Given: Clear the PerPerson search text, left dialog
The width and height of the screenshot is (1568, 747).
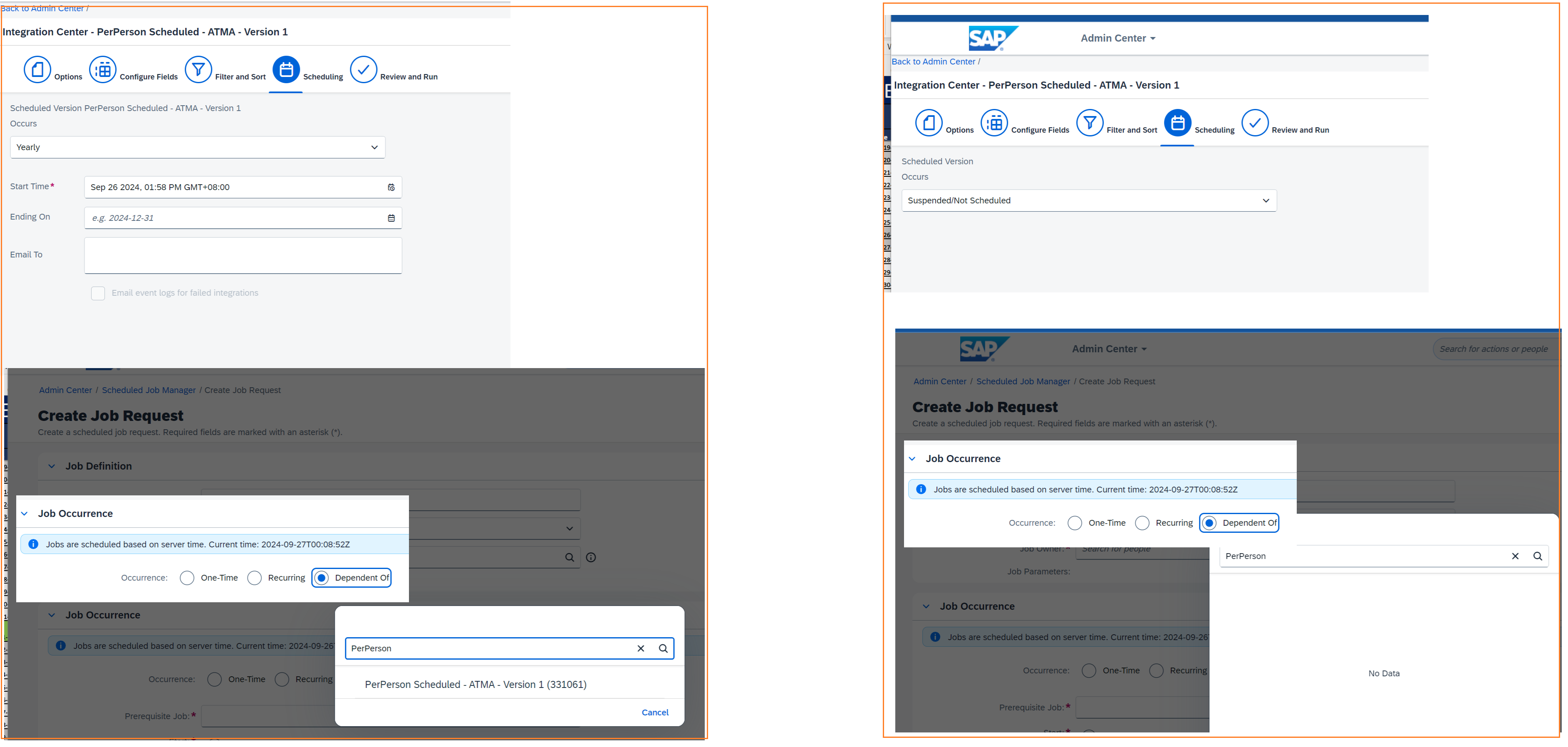Looking at the screenshot, I should 641,648.
